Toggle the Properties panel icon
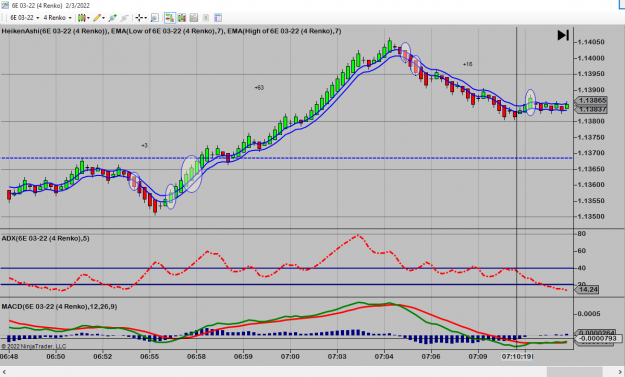Image resolution: width=625 pixels, height=377 pixels. pyautogui.click(x=218, y=18)
